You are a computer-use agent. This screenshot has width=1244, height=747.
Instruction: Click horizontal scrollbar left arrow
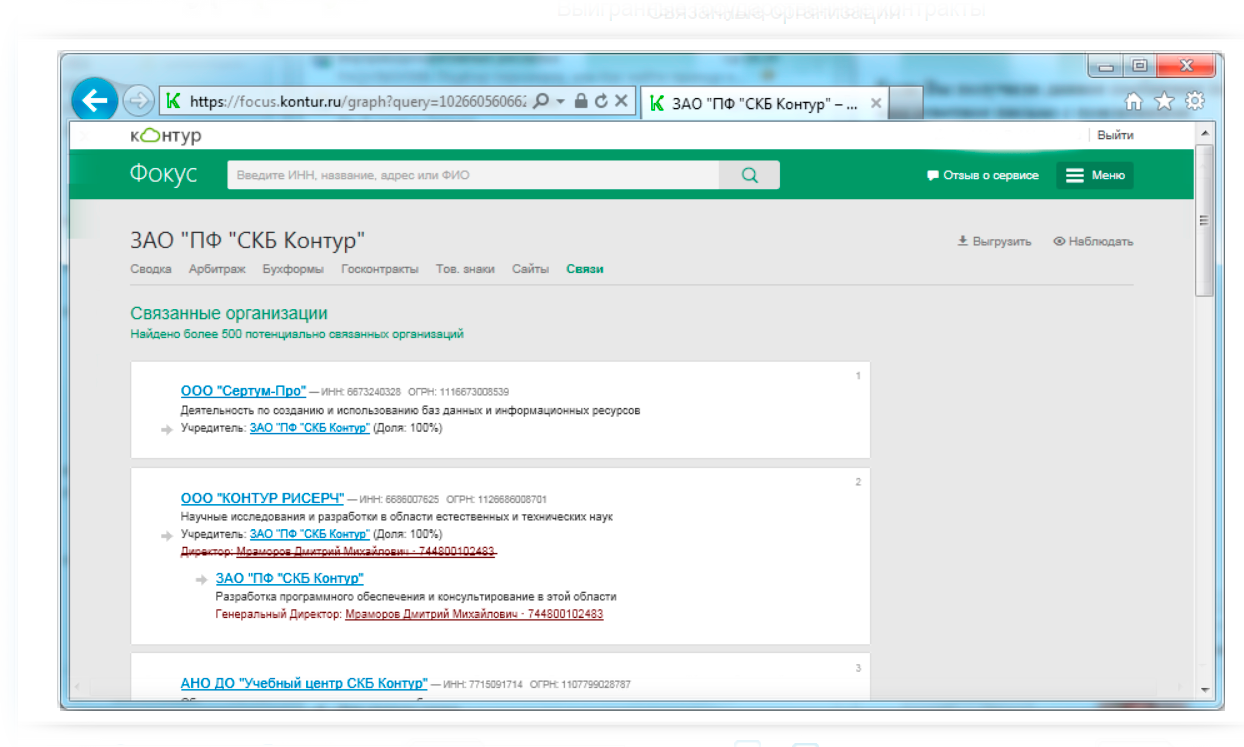tap(77, 687)
